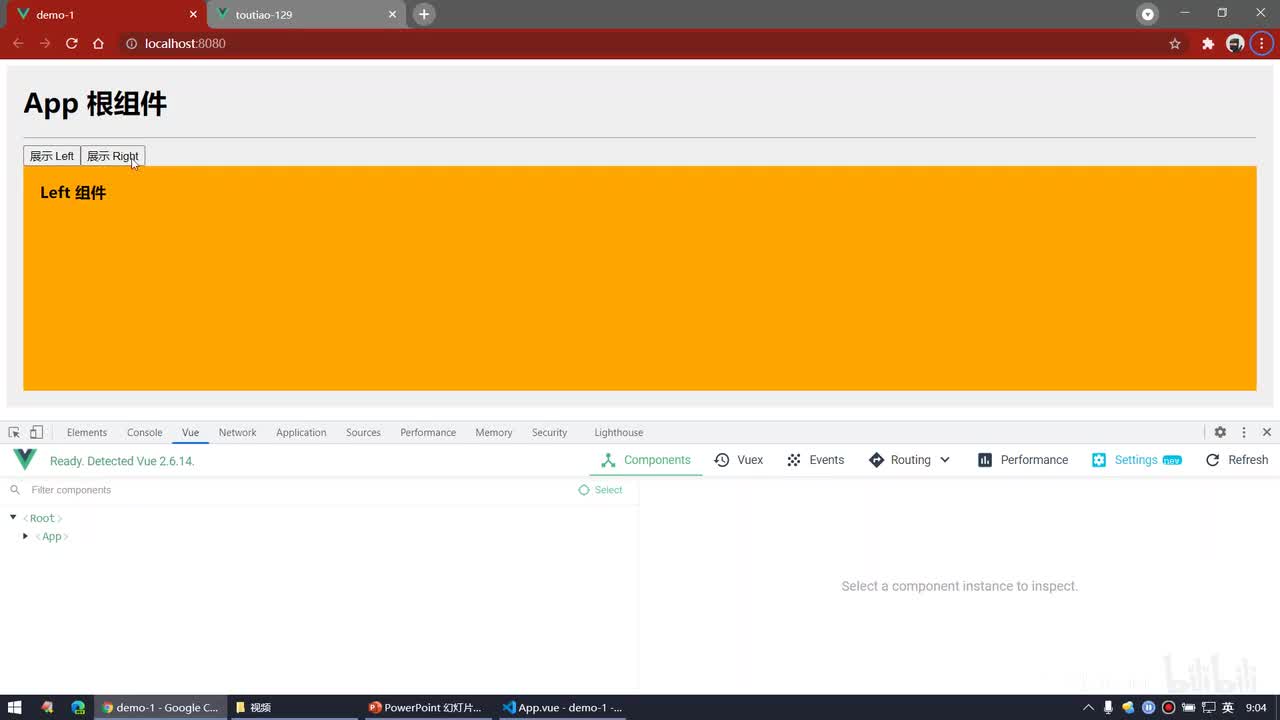Open Vue devtools Settings tab

click(1136, 460)
